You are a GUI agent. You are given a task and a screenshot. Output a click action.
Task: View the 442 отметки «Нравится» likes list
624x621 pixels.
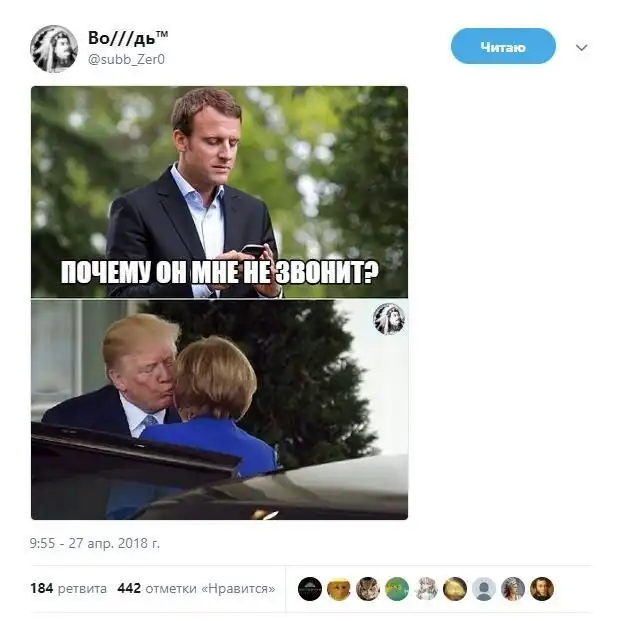coord(196,588)
